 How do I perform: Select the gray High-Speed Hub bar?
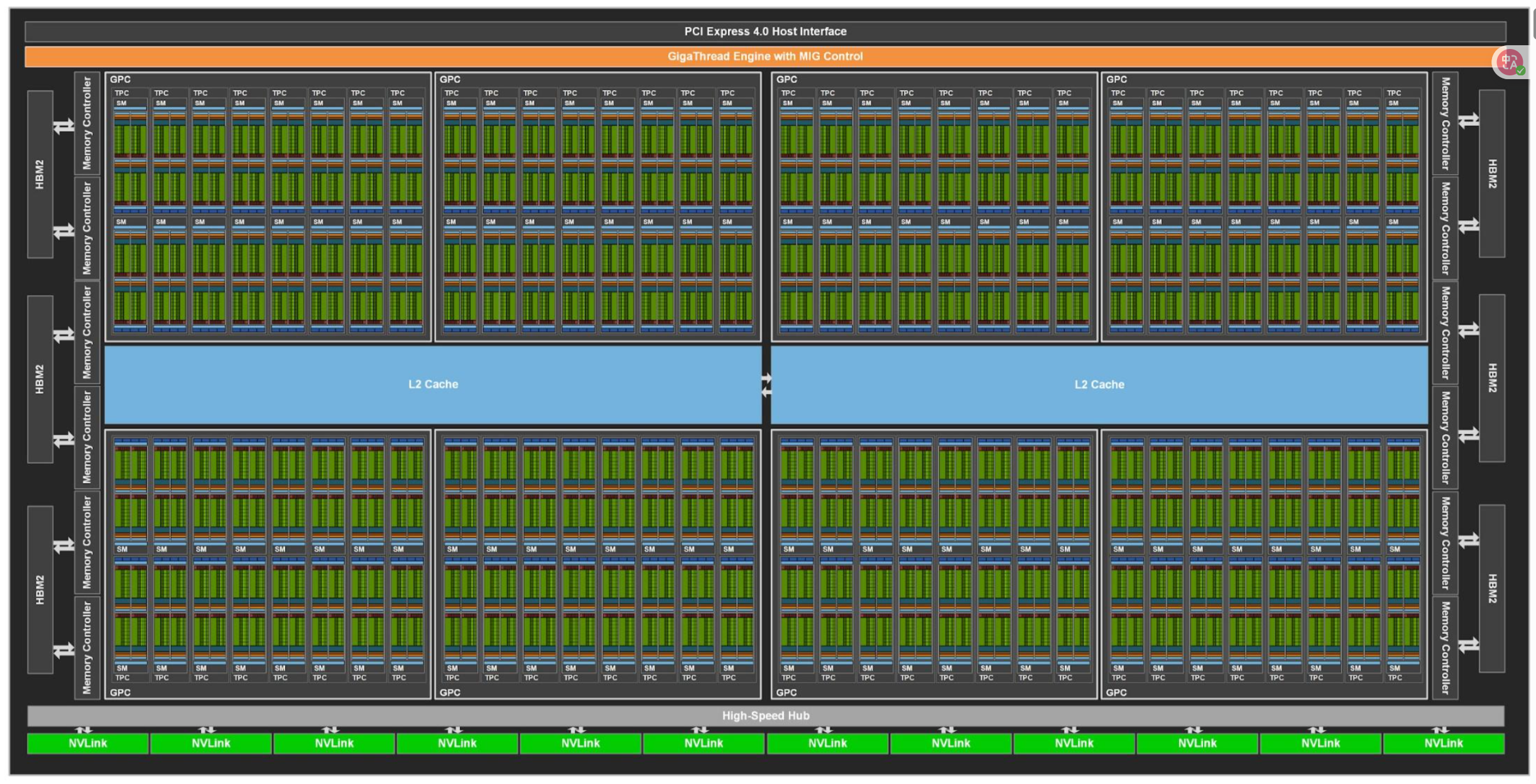[765, 716]
